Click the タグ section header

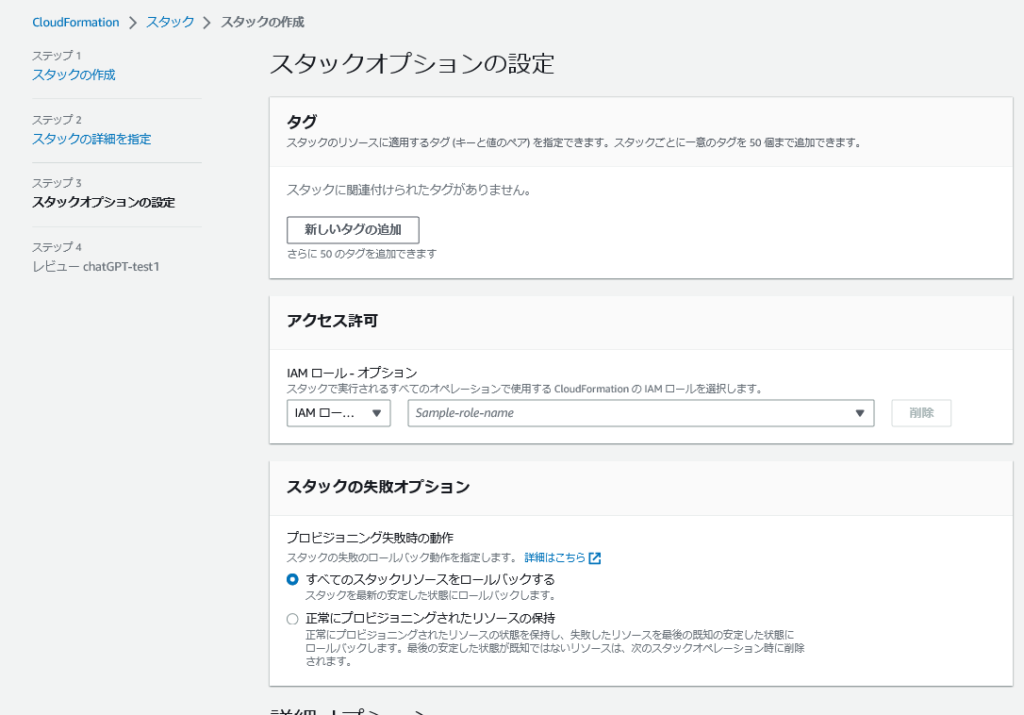pos(300,119)
